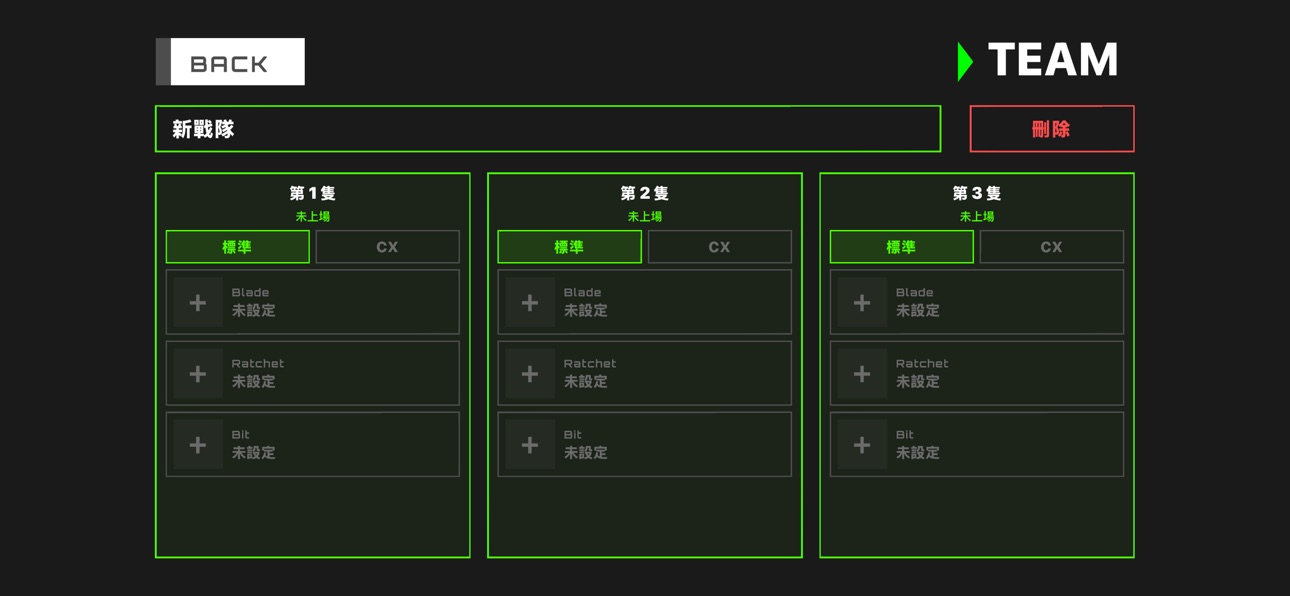Select 標準 mode for 第1隻
This screenshot has width=1290, height=596.
[x=238, y=247]
